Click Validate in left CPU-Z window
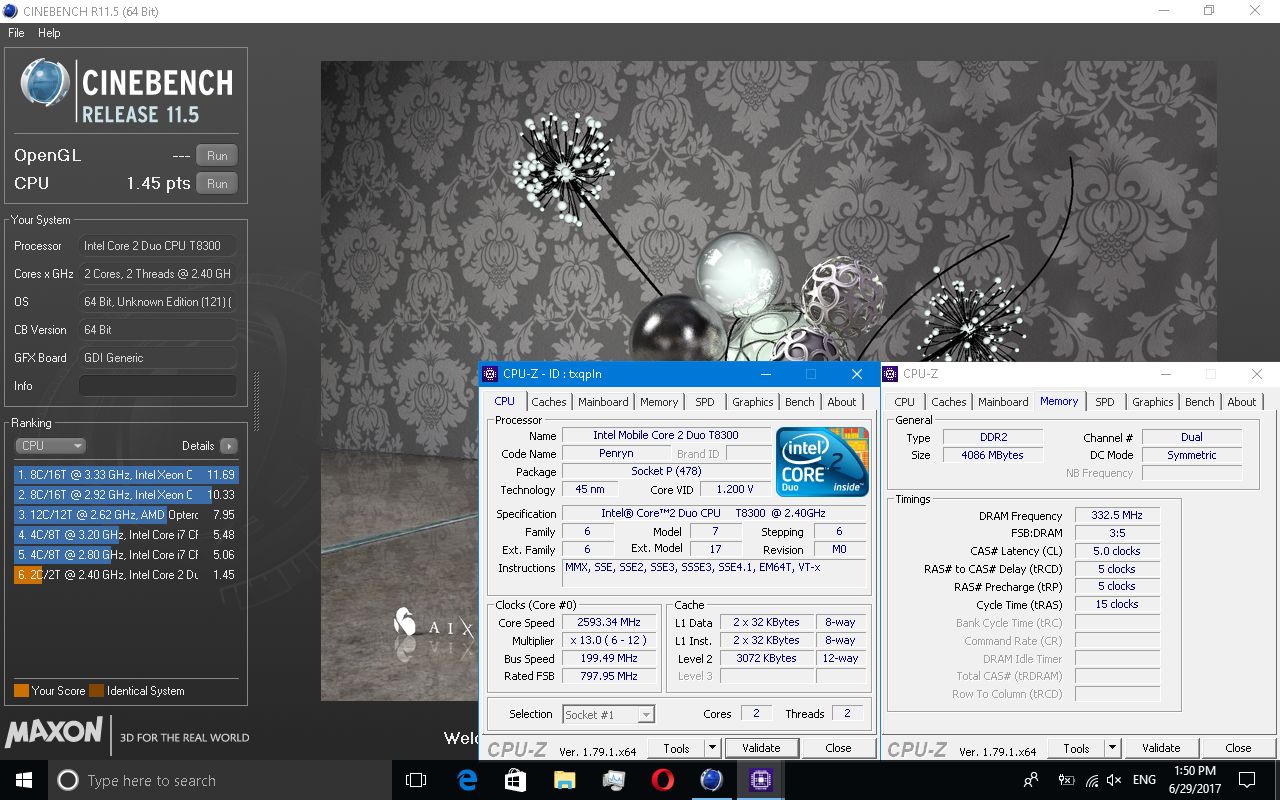 [761, 748]
